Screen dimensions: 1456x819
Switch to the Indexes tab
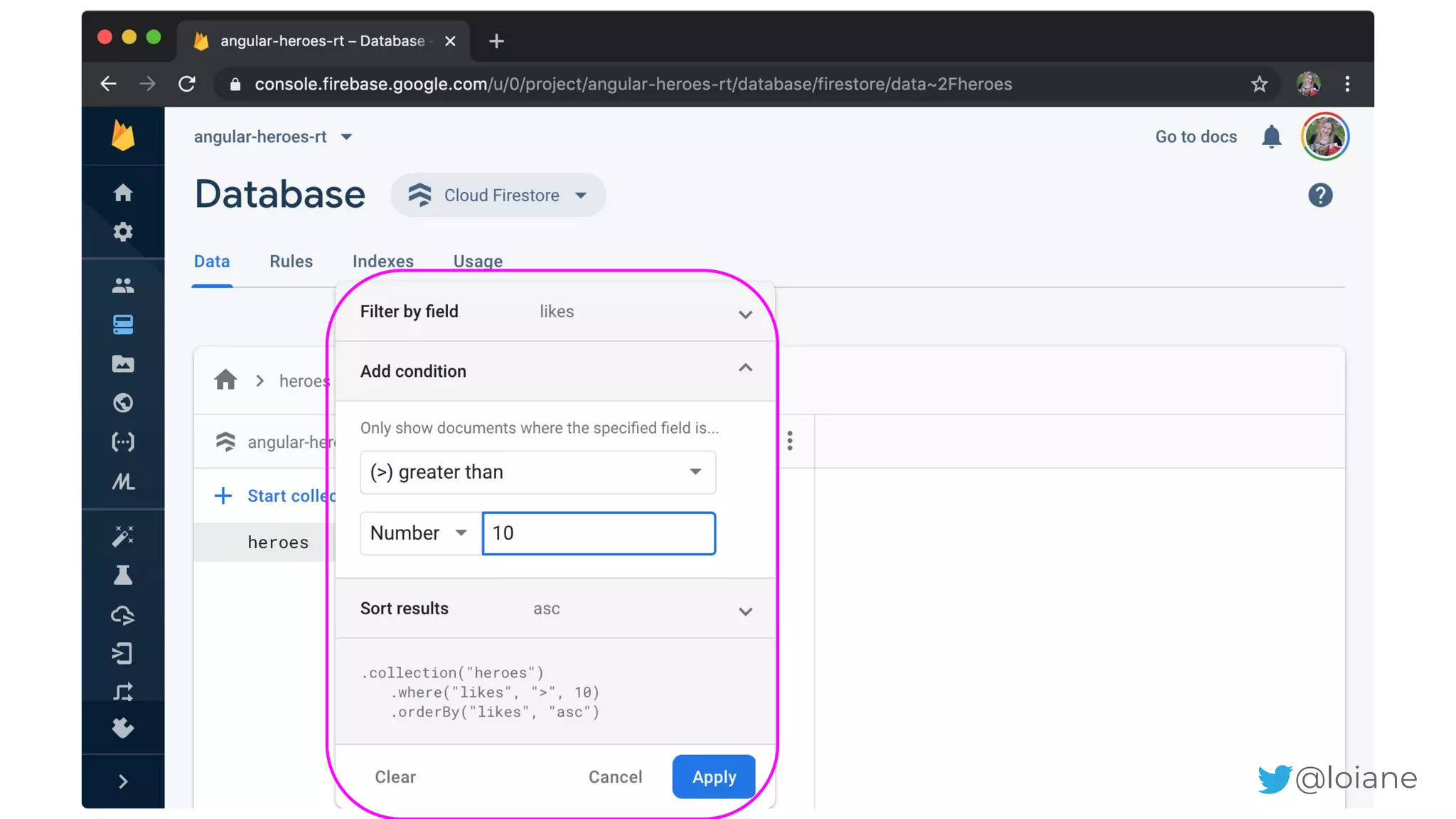(382, 262)
